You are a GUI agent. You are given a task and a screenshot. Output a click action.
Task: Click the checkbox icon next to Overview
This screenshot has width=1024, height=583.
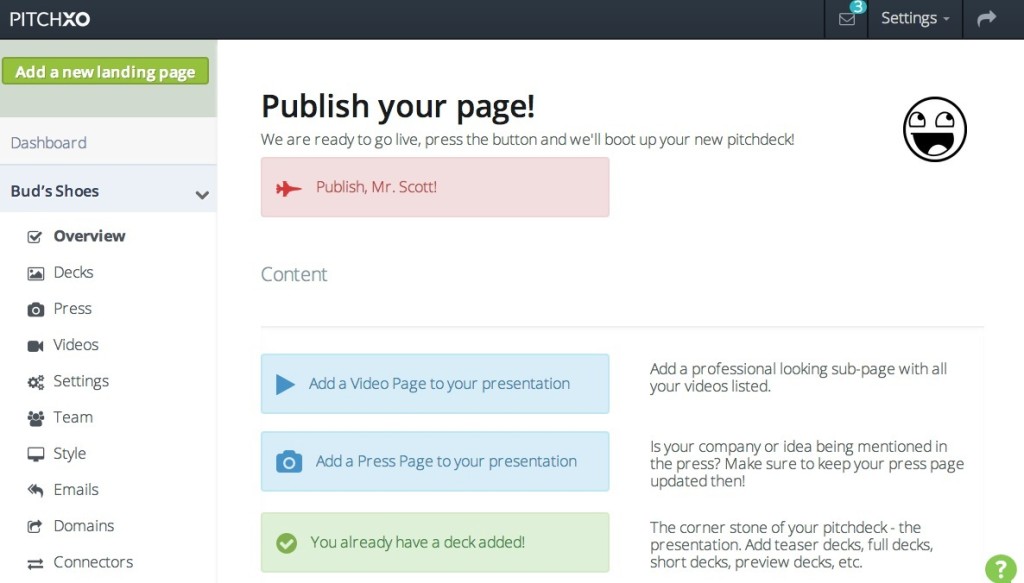click(x=35, y=237)
